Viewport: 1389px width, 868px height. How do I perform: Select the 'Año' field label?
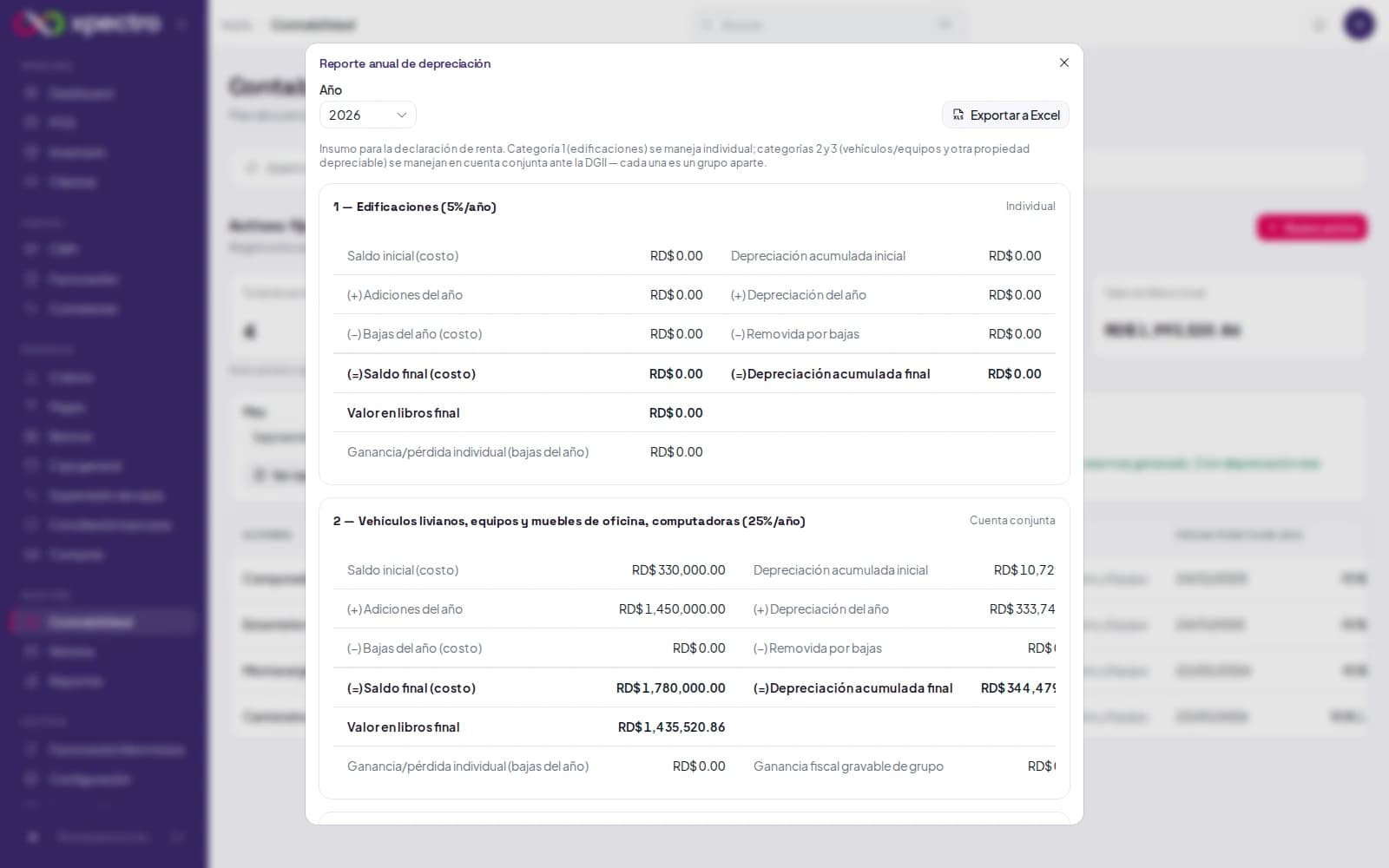[331, 89]
